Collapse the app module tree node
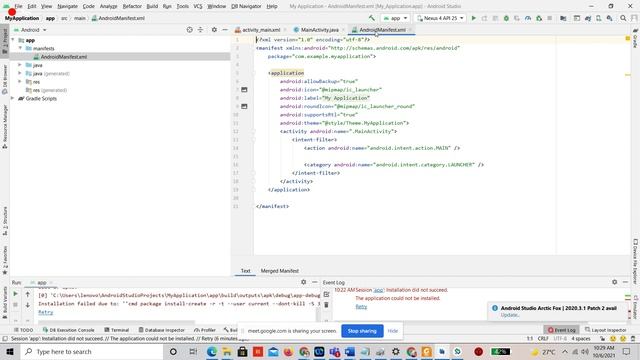The height and width of the screenshot is (360, 640). (x=13, y=40)
